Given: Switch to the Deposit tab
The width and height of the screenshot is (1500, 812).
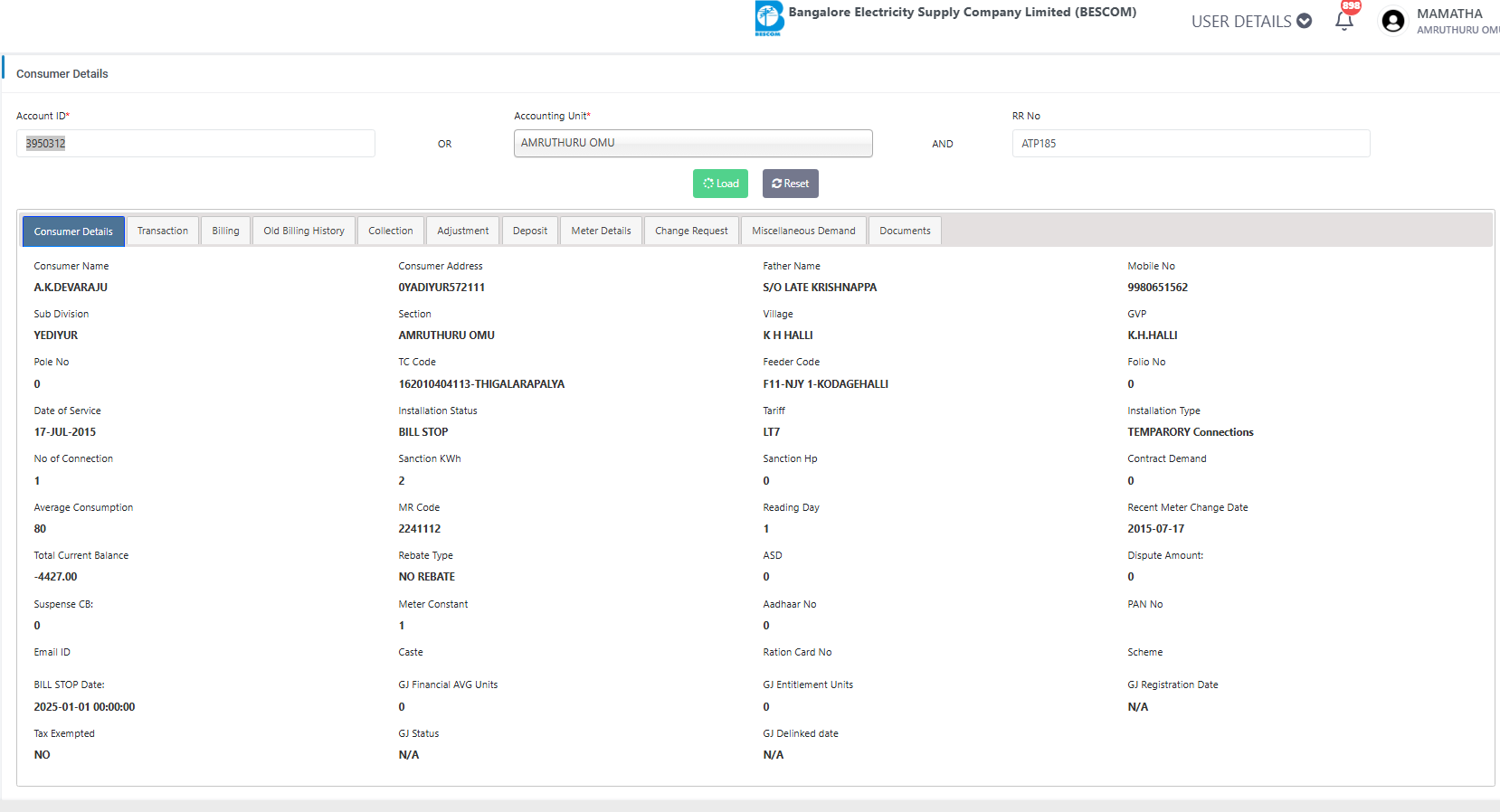Looking at the screenshot, I should point(530,231).
